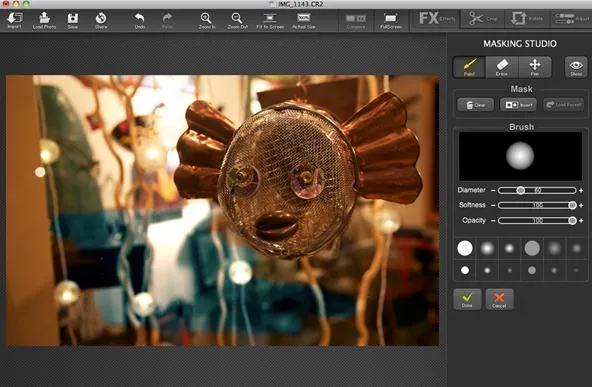
Task: Clear the mask with the Clear button
Action: [x=475, y=105]
